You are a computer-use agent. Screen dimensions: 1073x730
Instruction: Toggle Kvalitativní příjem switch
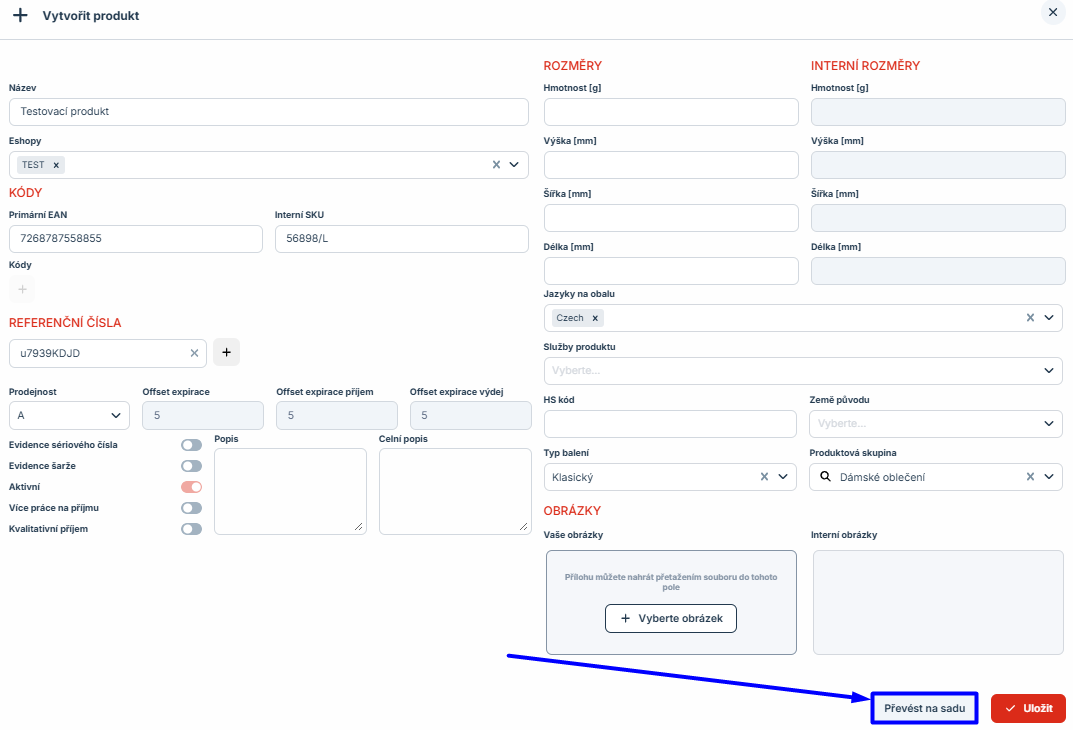point(191,529)
